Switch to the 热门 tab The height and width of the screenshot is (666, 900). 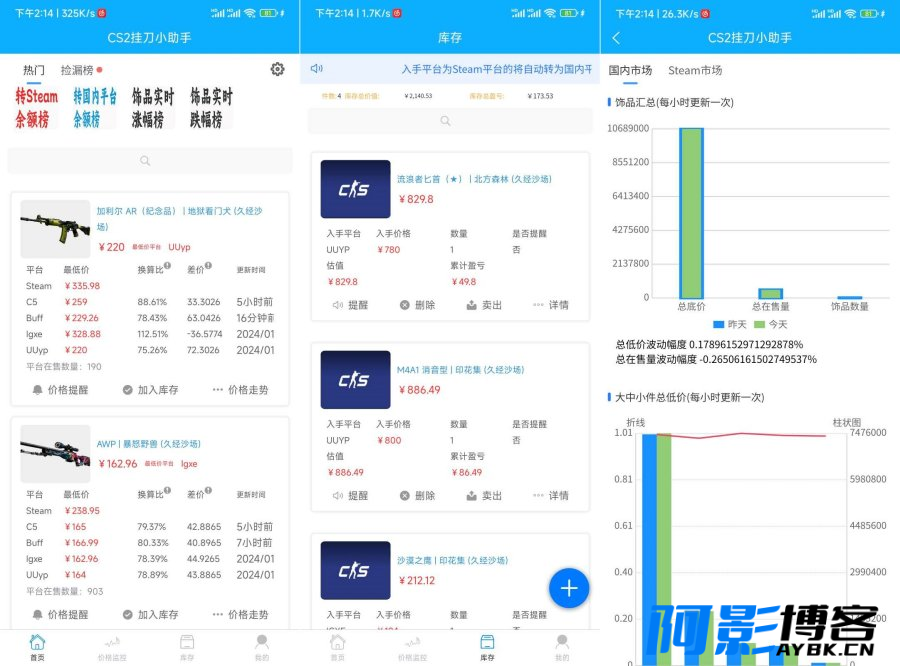[34, 70]
